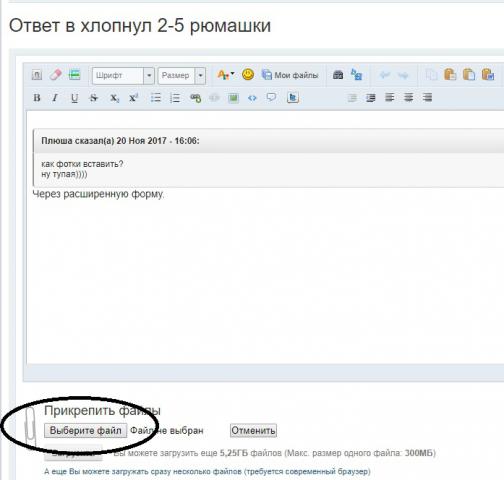Image resolution: width=504 pixels, height=480 pixels.
Task: Click the eraser remove-format icon
Action: tap(56, 75)
